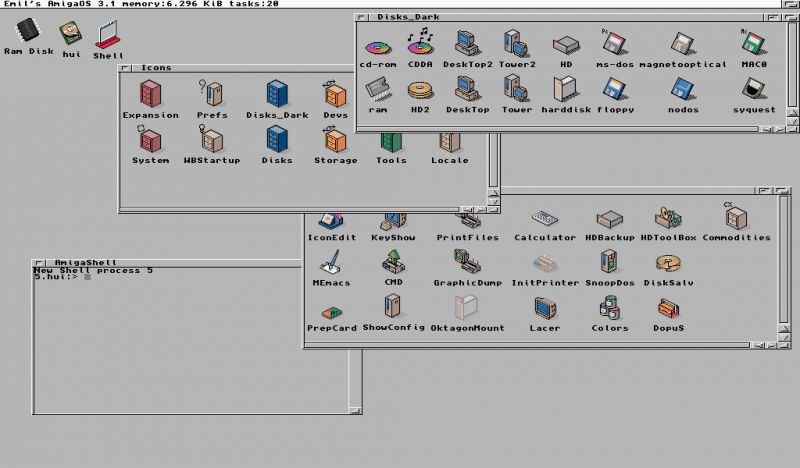
Task: Launch DopuS file manager
Action: [668, 309]
